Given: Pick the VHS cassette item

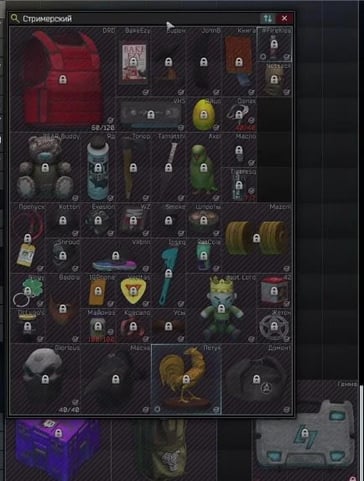Looking at the screenshot, I should coord(151,114).
